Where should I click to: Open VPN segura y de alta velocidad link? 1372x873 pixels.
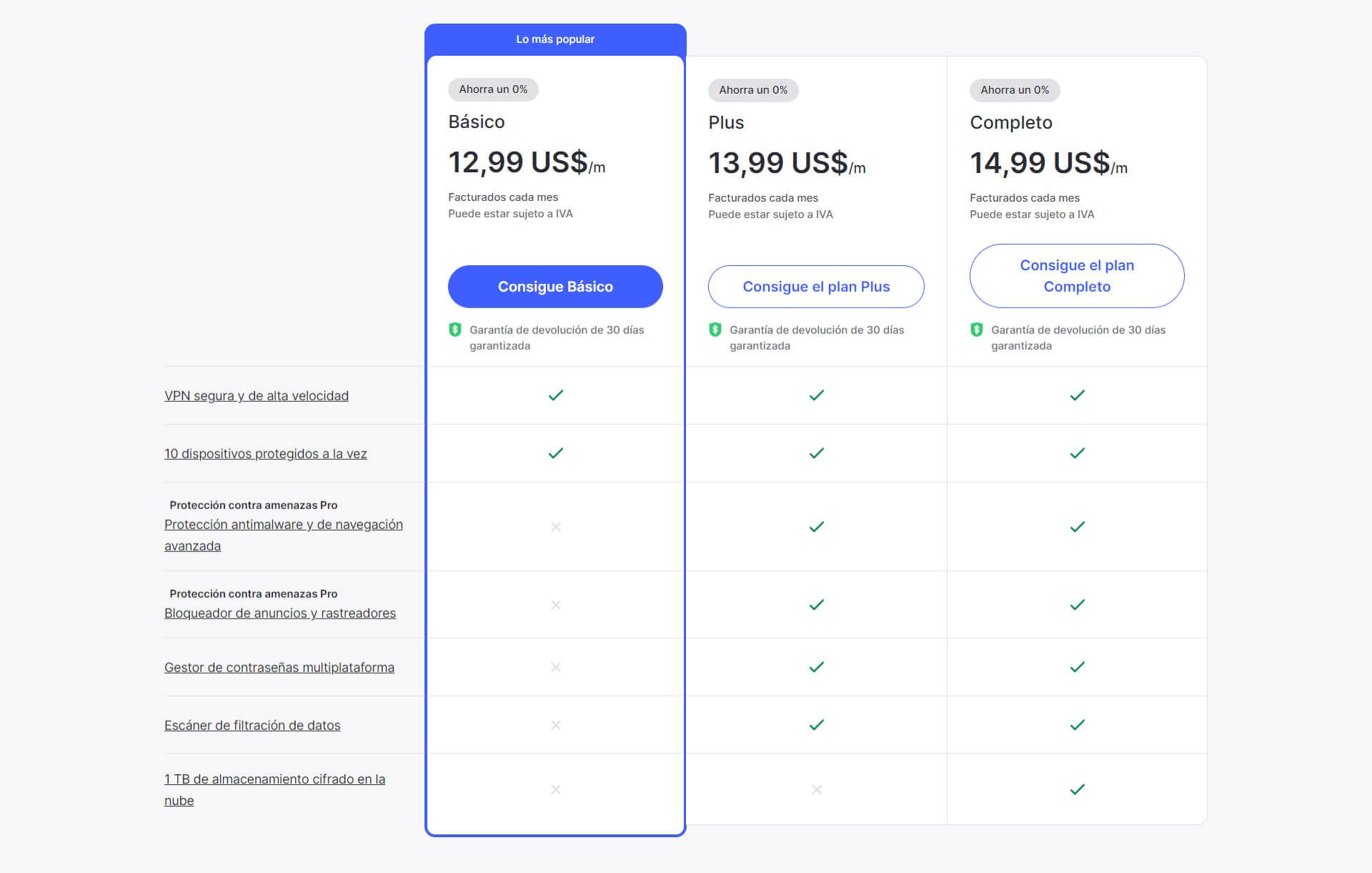(x=257, y=395)
